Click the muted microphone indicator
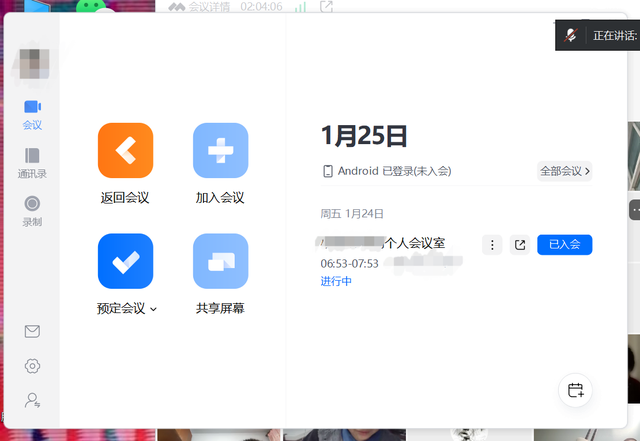This screenshot has height=441, width=640. tap(570, 35)
